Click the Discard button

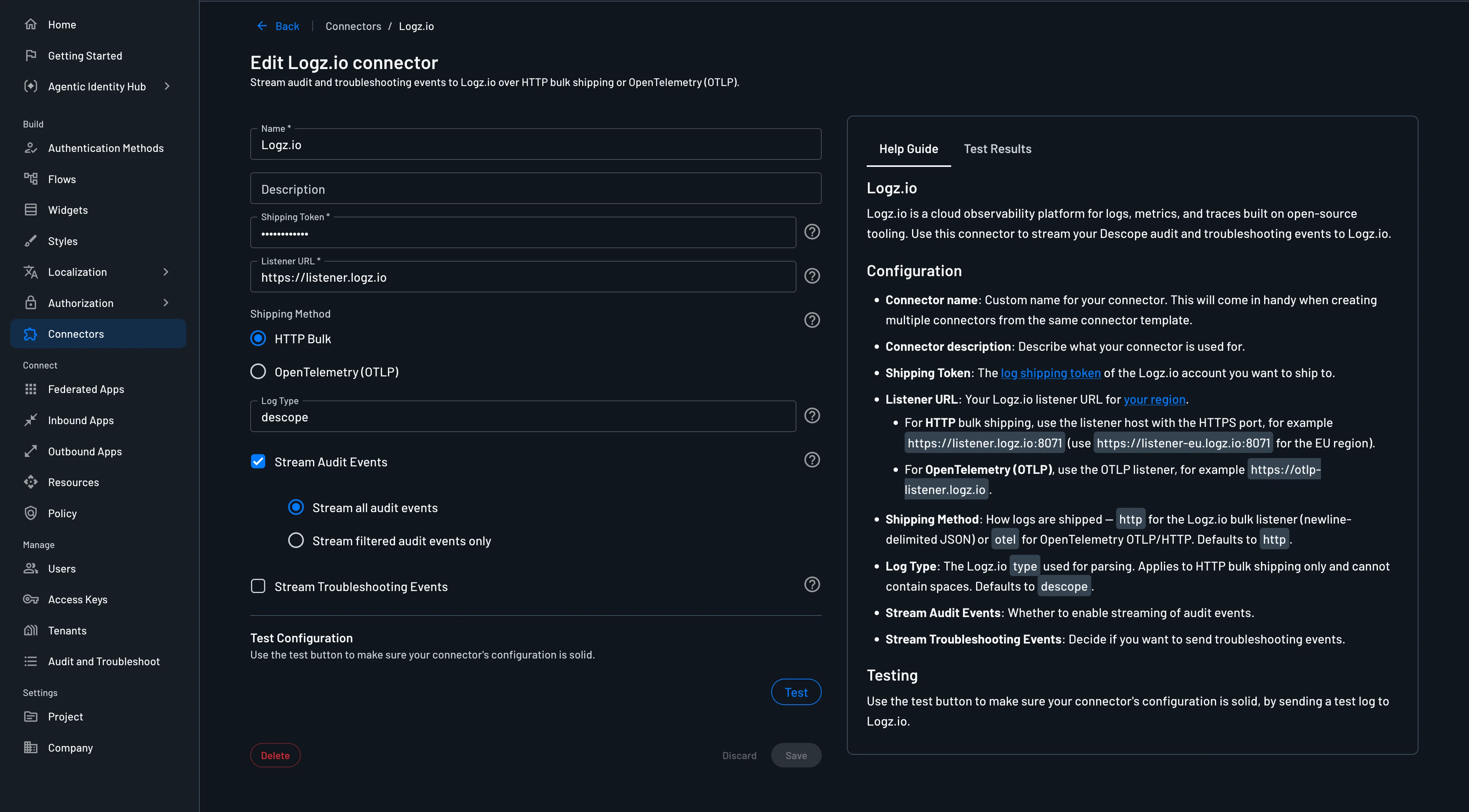[739, 756]
